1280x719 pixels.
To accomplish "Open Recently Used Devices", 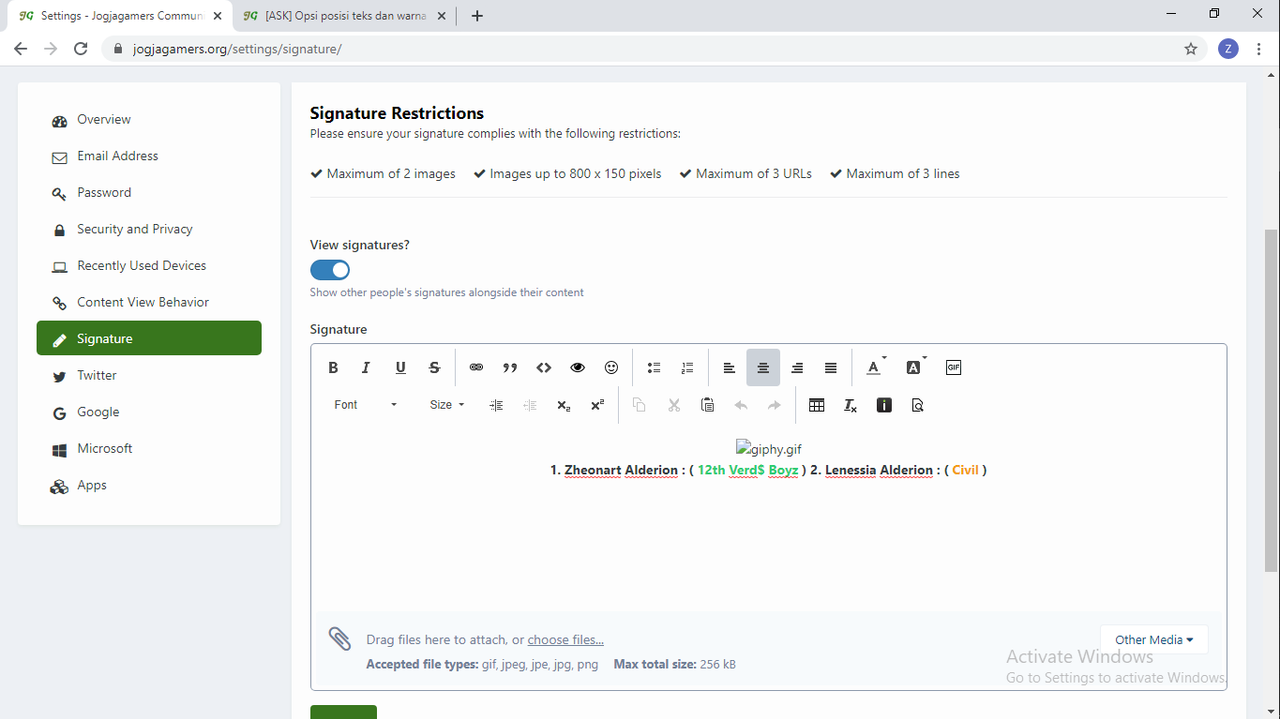I will 149,266.
